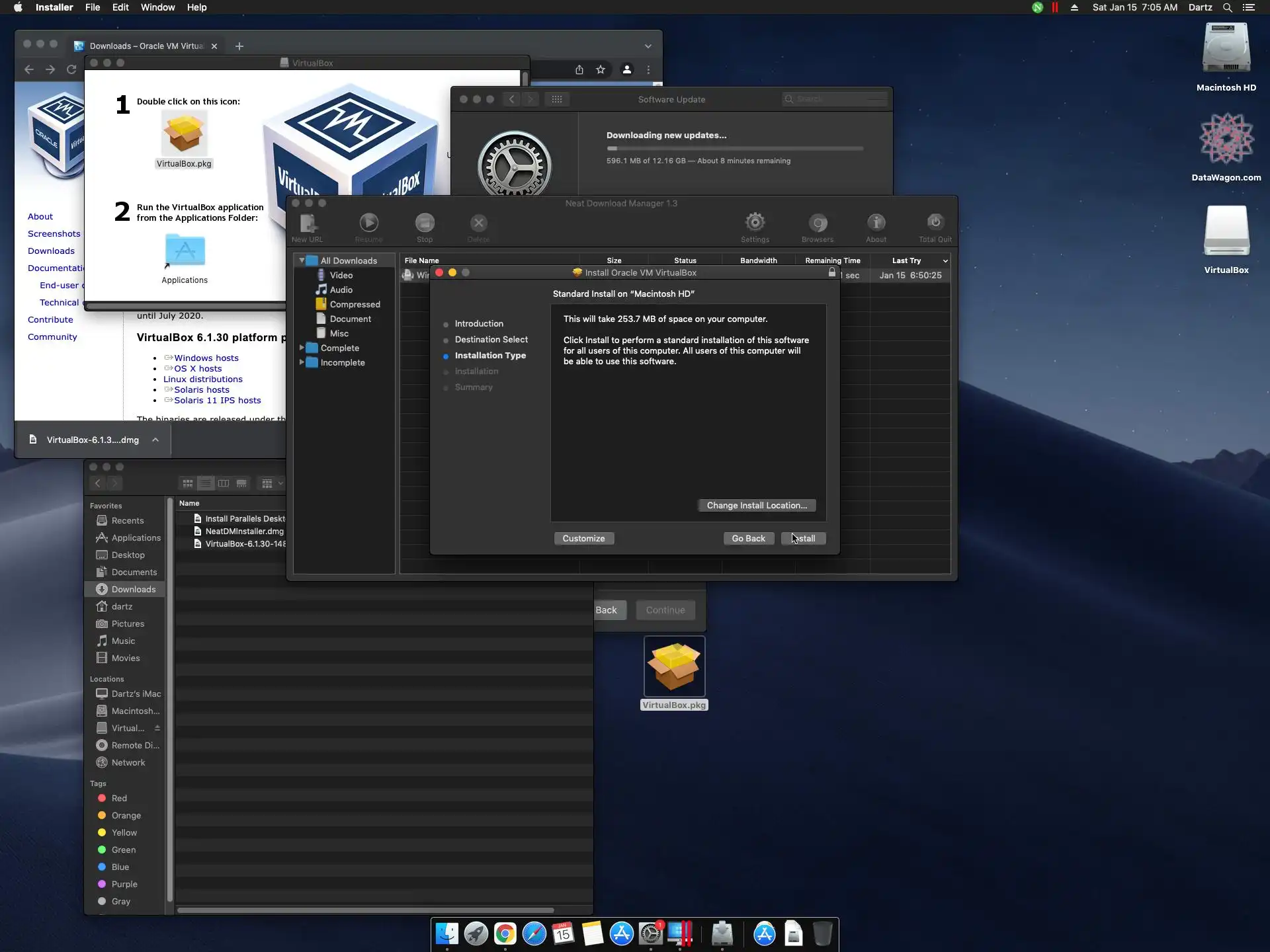Click the Browsers toolbar icon
The height and width of the screenshot is (952, 1270).
click(818, 223)
